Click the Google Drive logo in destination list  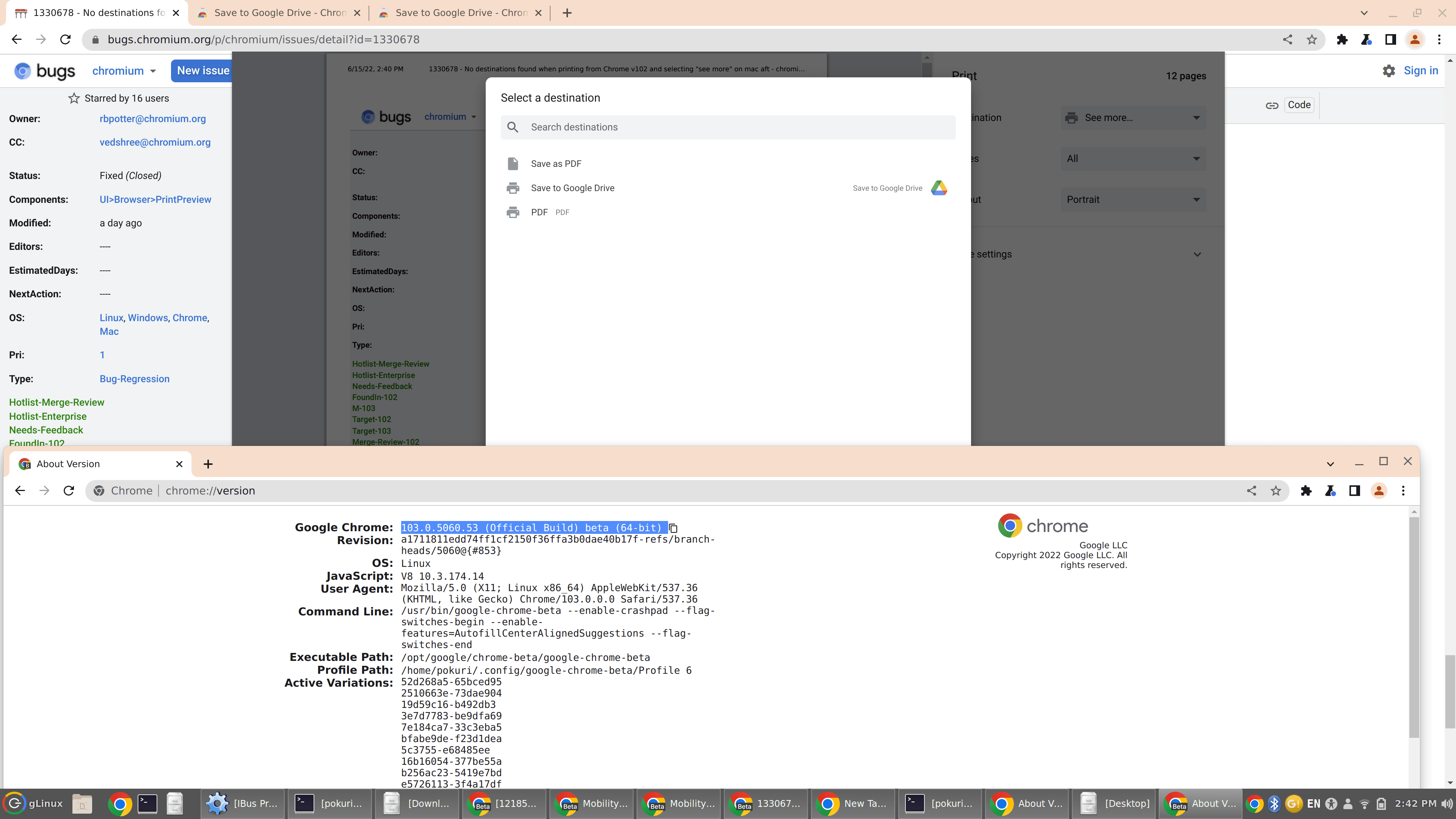click(x=939, y=188)
